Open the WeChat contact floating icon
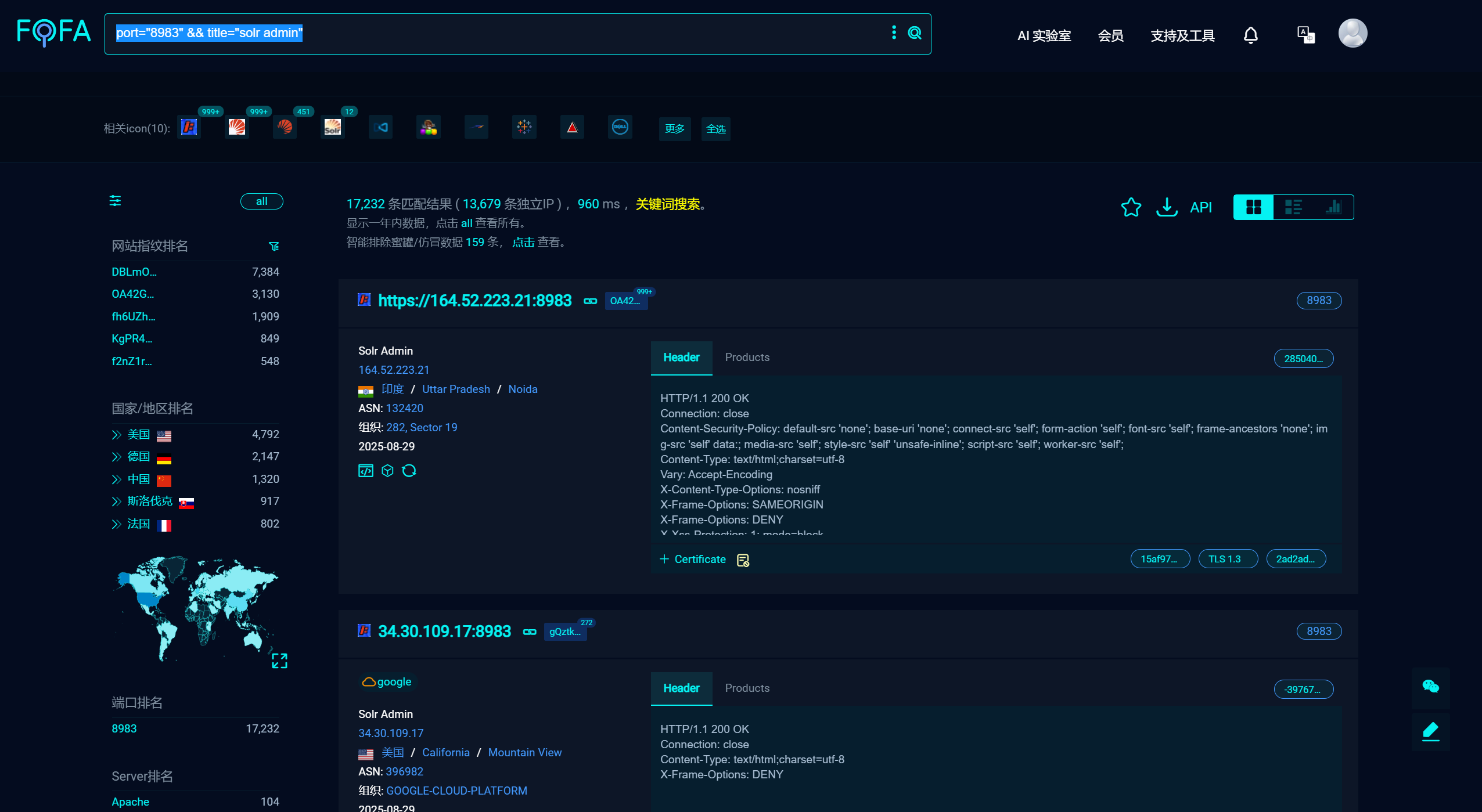 pos(1430,687)
